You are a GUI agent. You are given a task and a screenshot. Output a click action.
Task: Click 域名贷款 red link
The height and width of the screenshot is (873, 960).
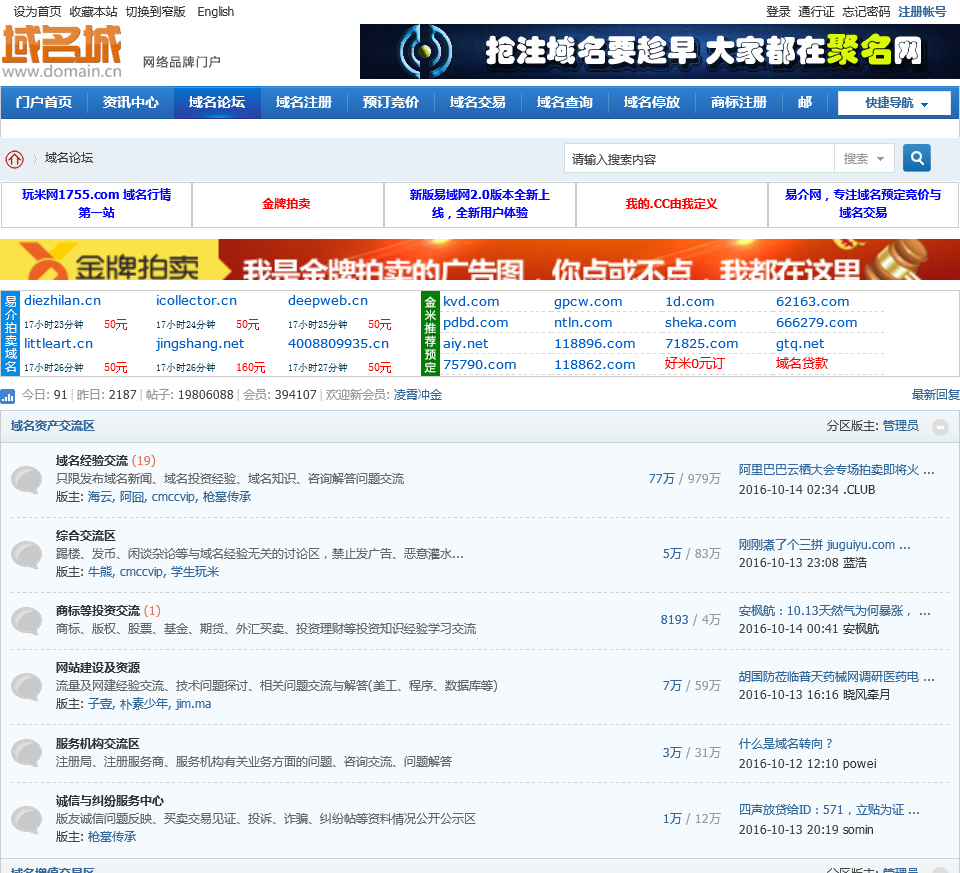[802, 364]
